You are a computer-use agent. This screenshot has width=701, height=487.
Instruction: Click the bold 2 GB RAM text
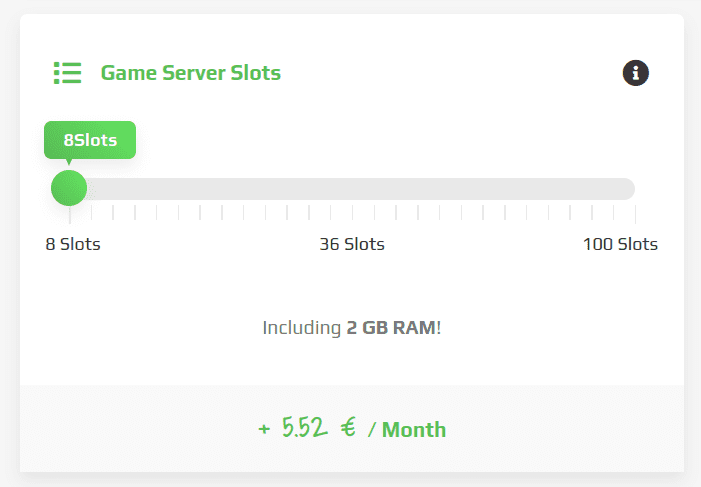pos(391,327)
